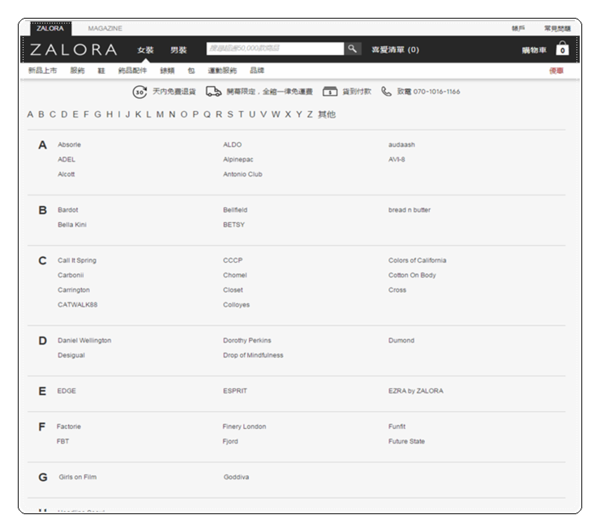Open the 新品上市 new arrivals menu
The height and width of the screenshot is (532, 600).
[42, 70]
